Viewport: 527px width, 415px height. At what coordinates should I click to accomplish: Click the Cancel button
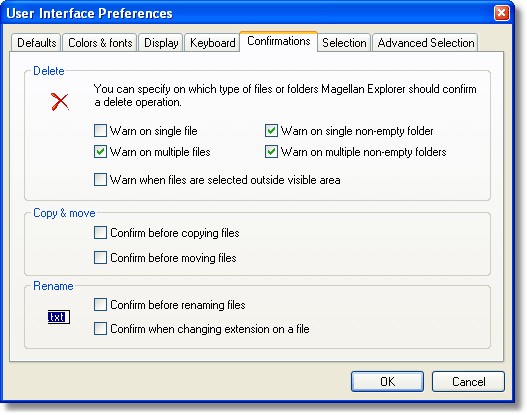point(468,381)
